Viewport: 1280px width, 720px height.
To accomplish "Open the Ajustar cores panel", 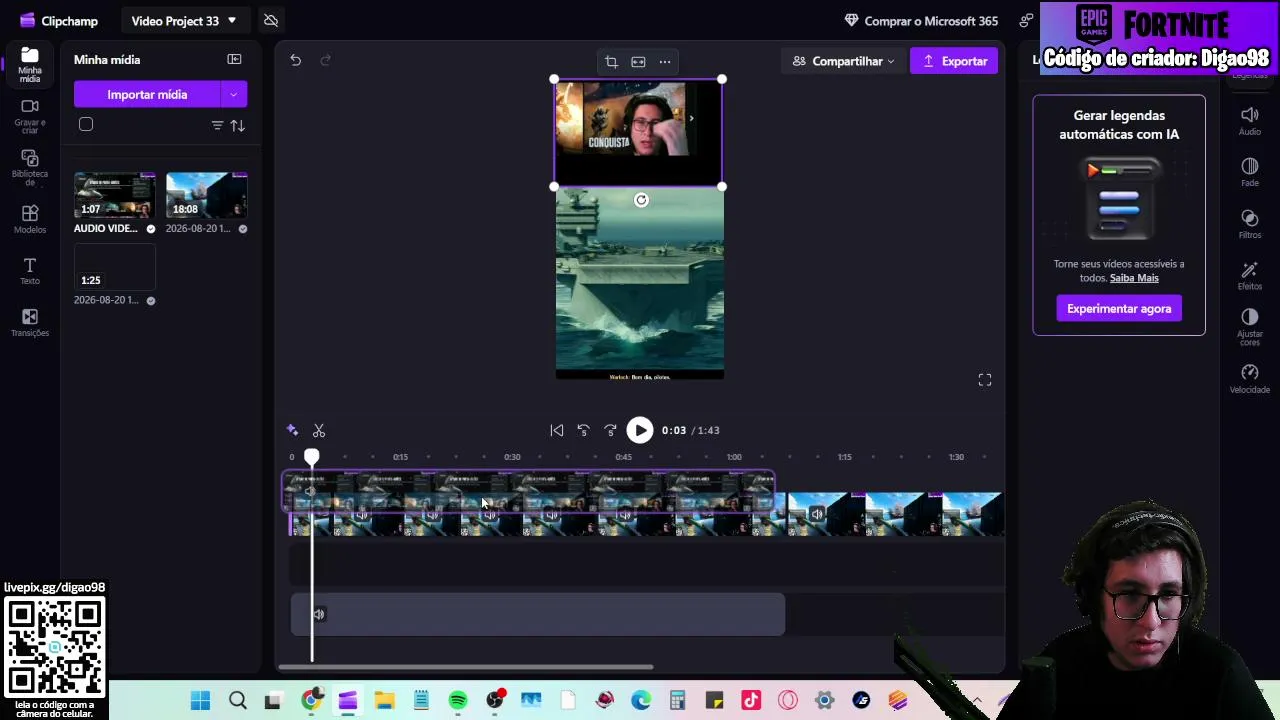I will coord(1250,327).
